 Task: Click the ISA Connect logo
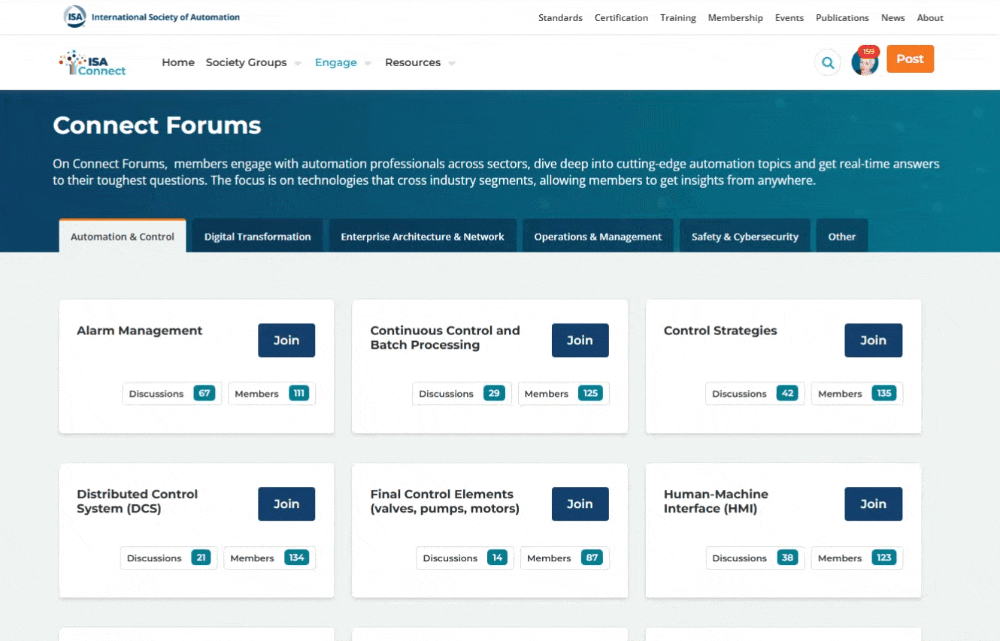pos(92,62)
